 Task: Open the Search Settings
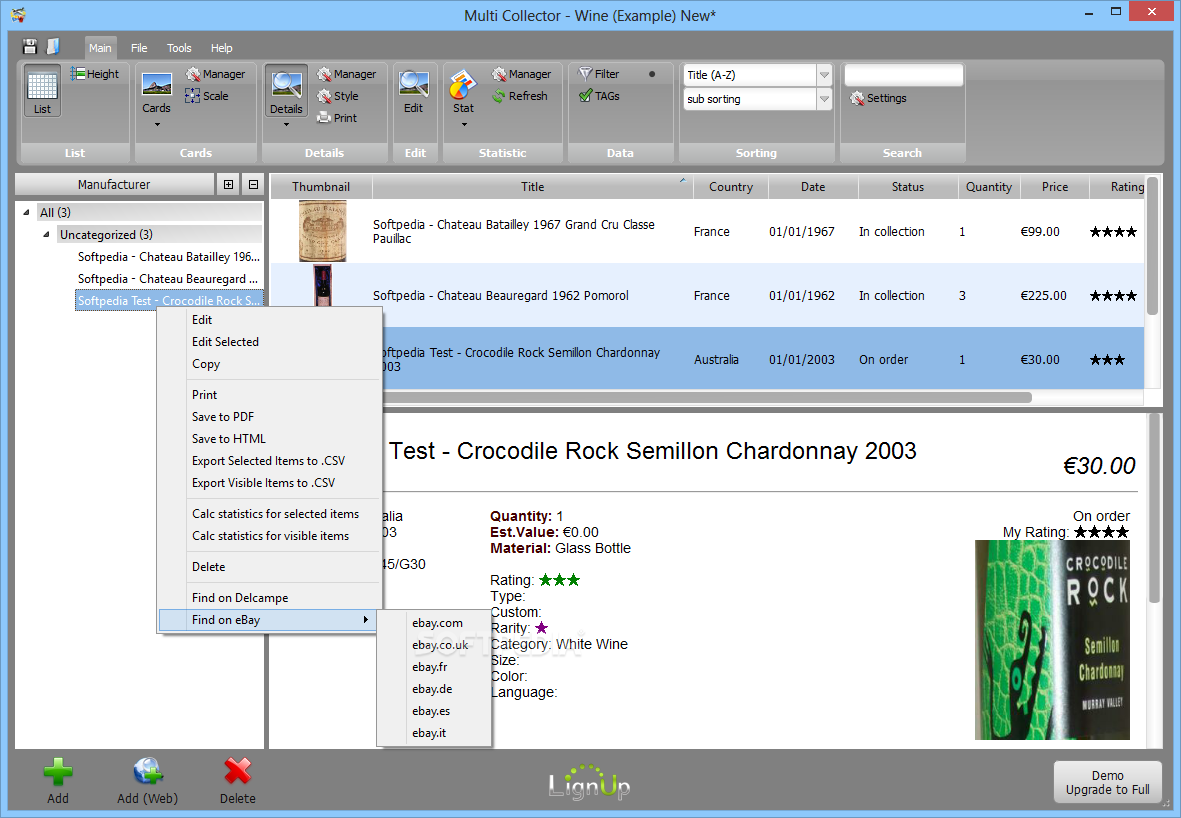point(878,98)
